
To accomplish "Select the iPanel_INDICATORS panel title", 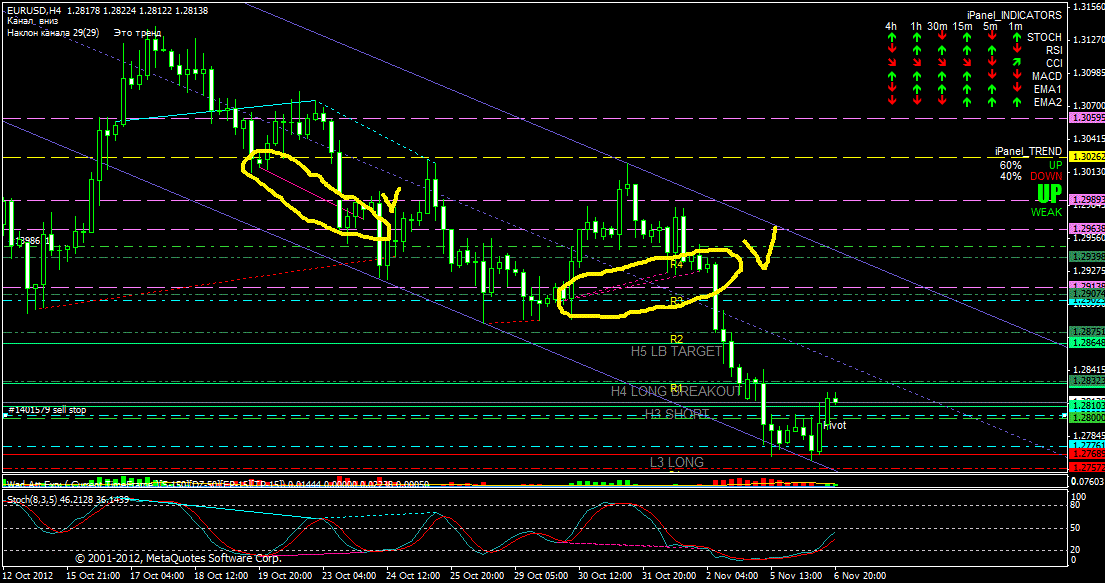I will (1014, 15).
